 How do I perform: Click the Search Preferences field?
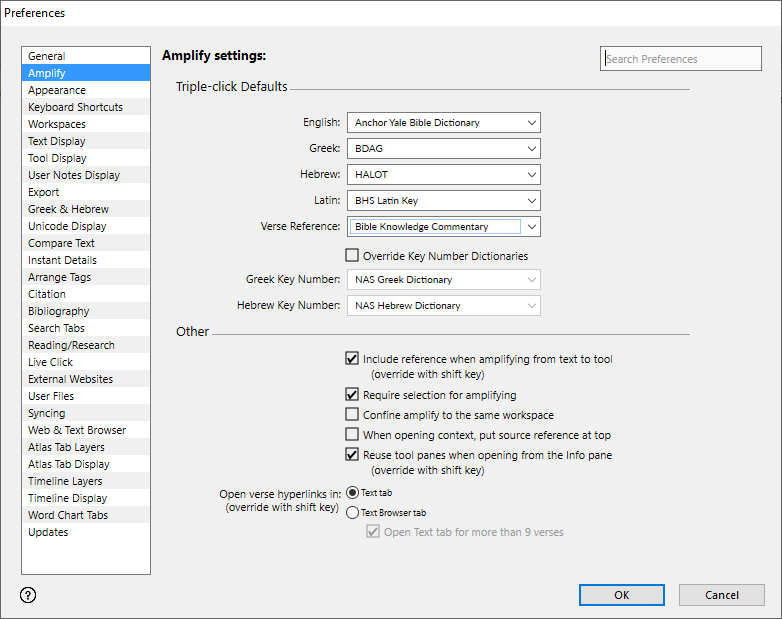click(x=680, y=59)
